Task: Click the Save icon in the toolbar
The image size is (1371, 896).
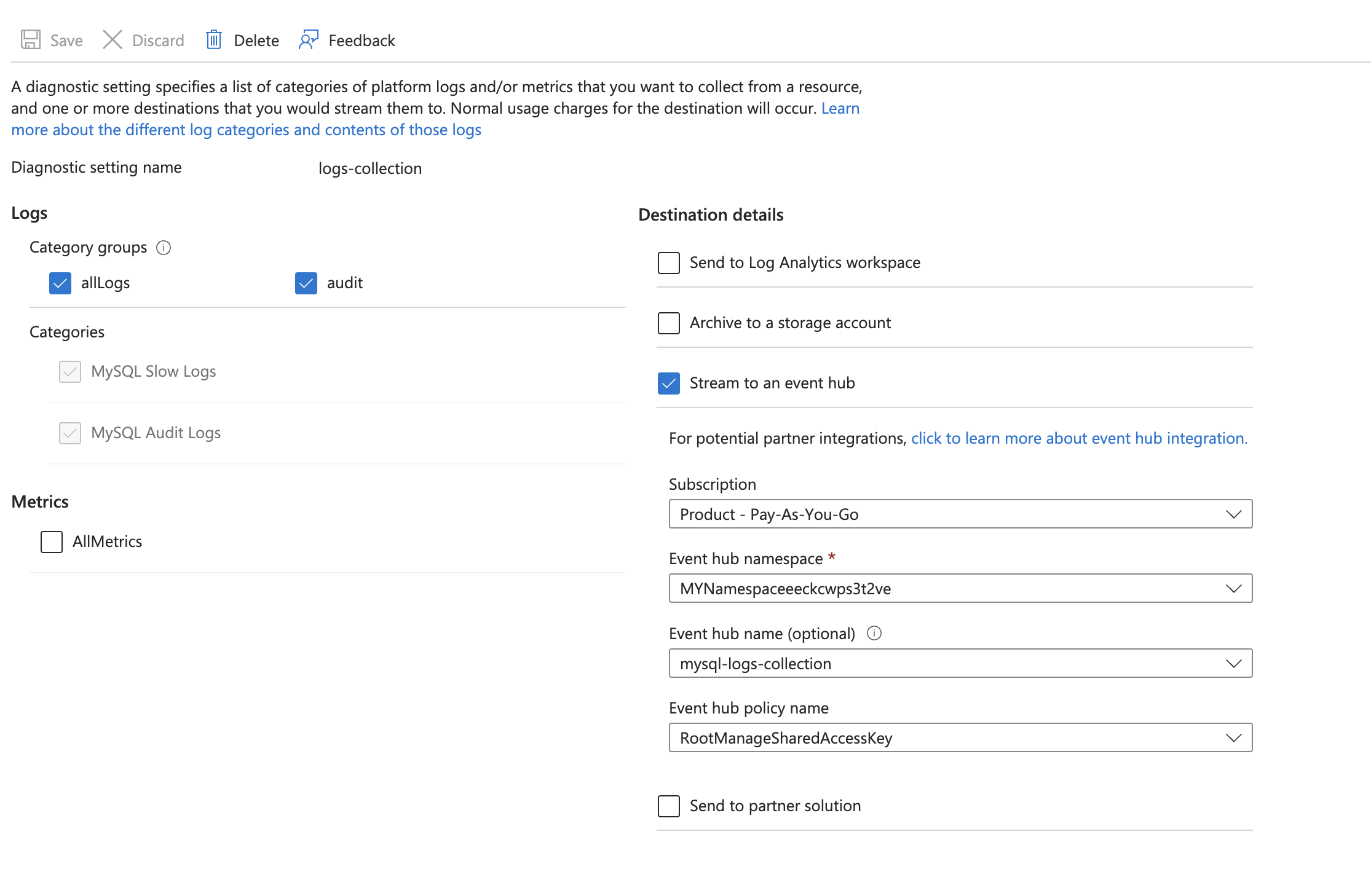Action: click(x=30, y=39)
